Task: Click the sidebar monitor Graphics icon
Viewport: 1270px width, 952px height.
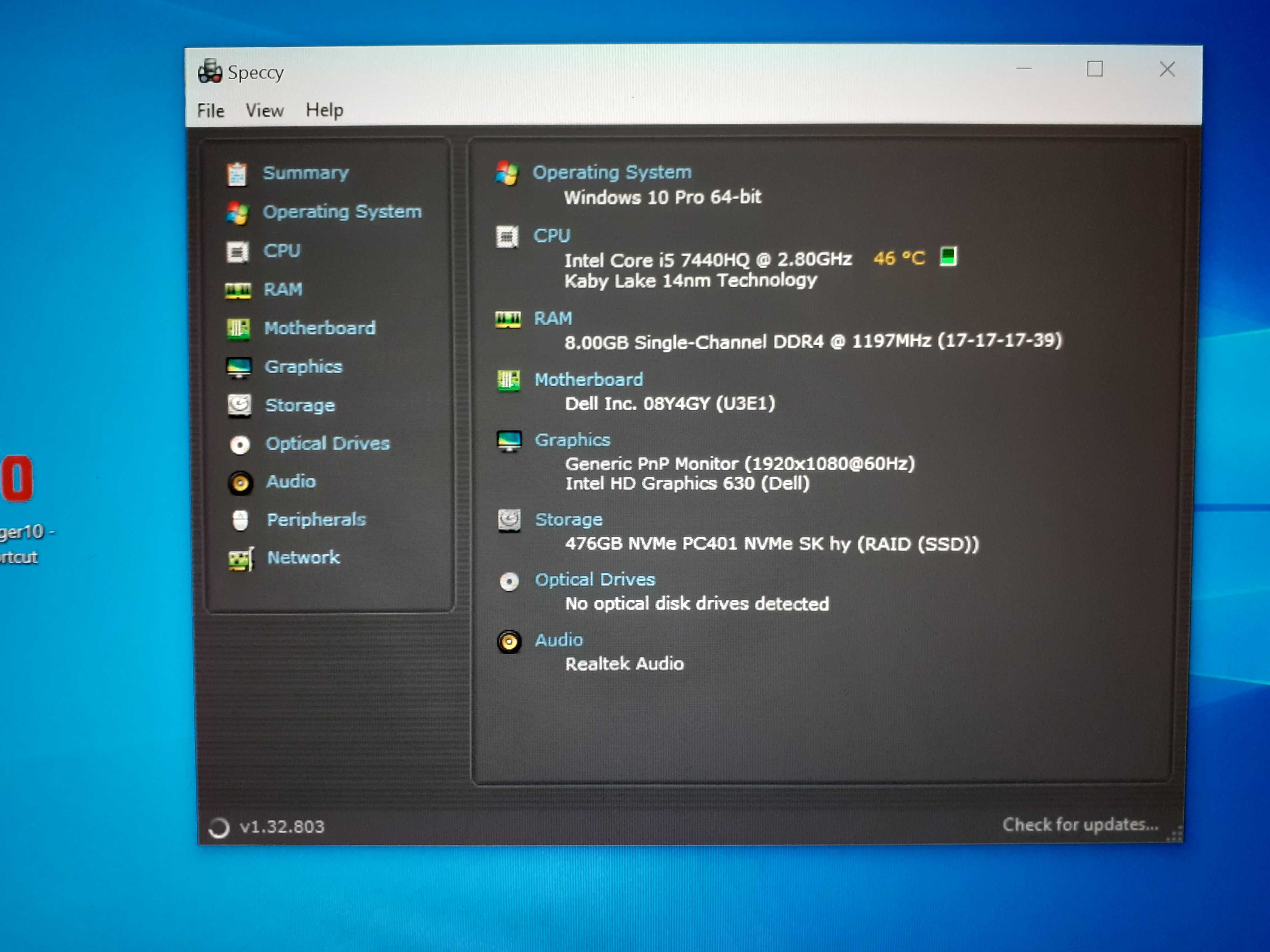Action: point(239,367)
